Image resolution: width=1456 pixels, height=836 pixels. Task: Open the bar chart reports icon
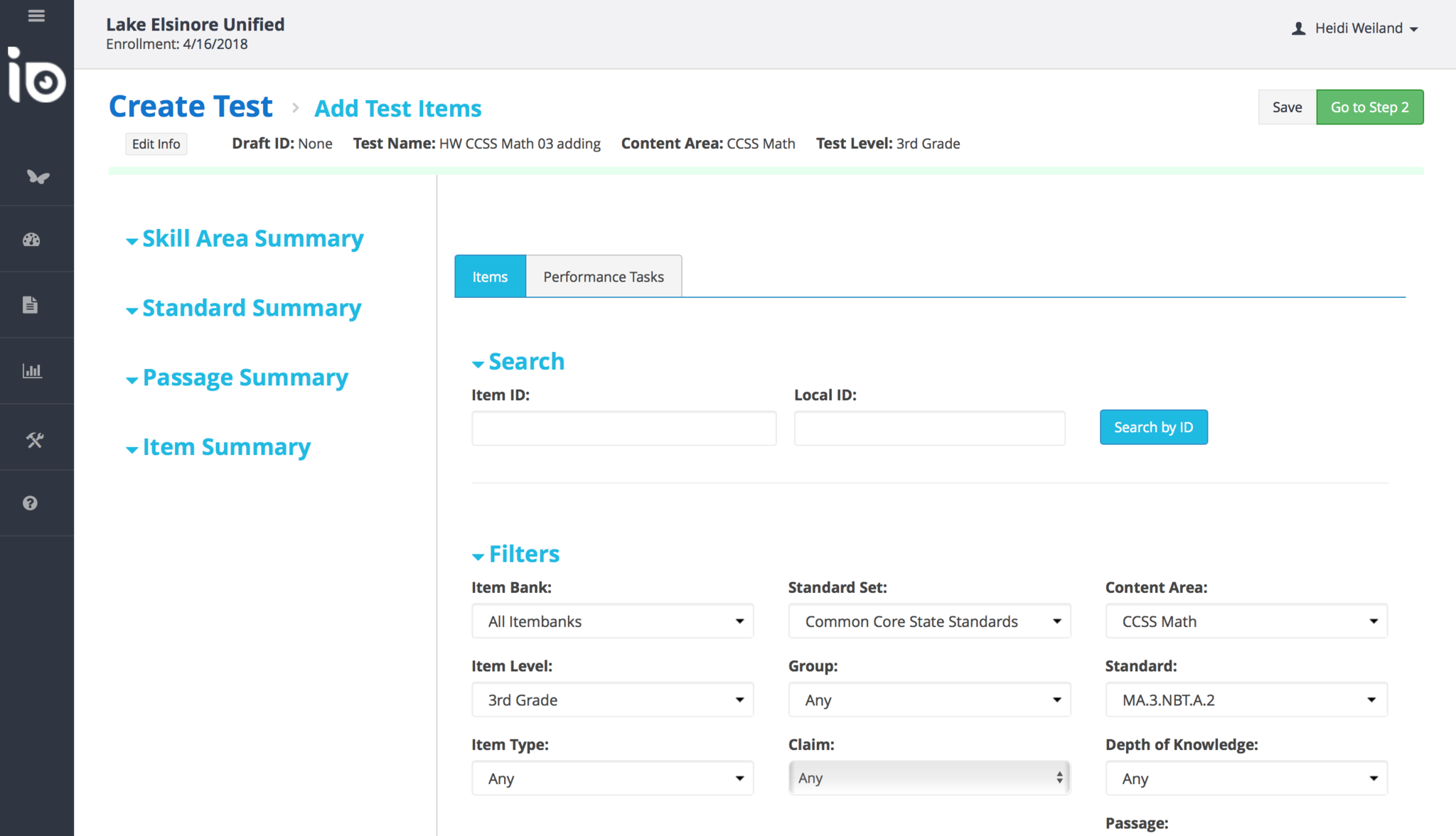(x=32, y=370)
